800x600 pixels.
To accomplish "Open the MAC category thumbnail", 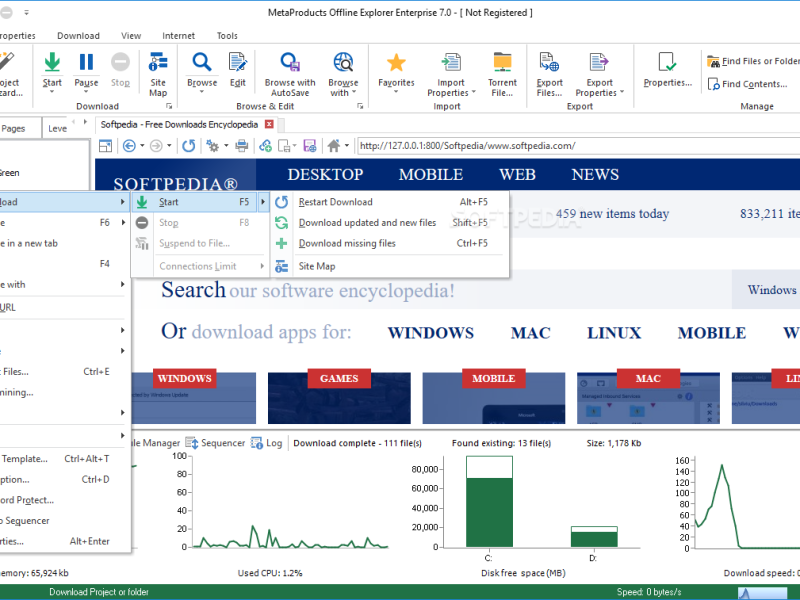I will pyautogui.click(x=648, y=396).
